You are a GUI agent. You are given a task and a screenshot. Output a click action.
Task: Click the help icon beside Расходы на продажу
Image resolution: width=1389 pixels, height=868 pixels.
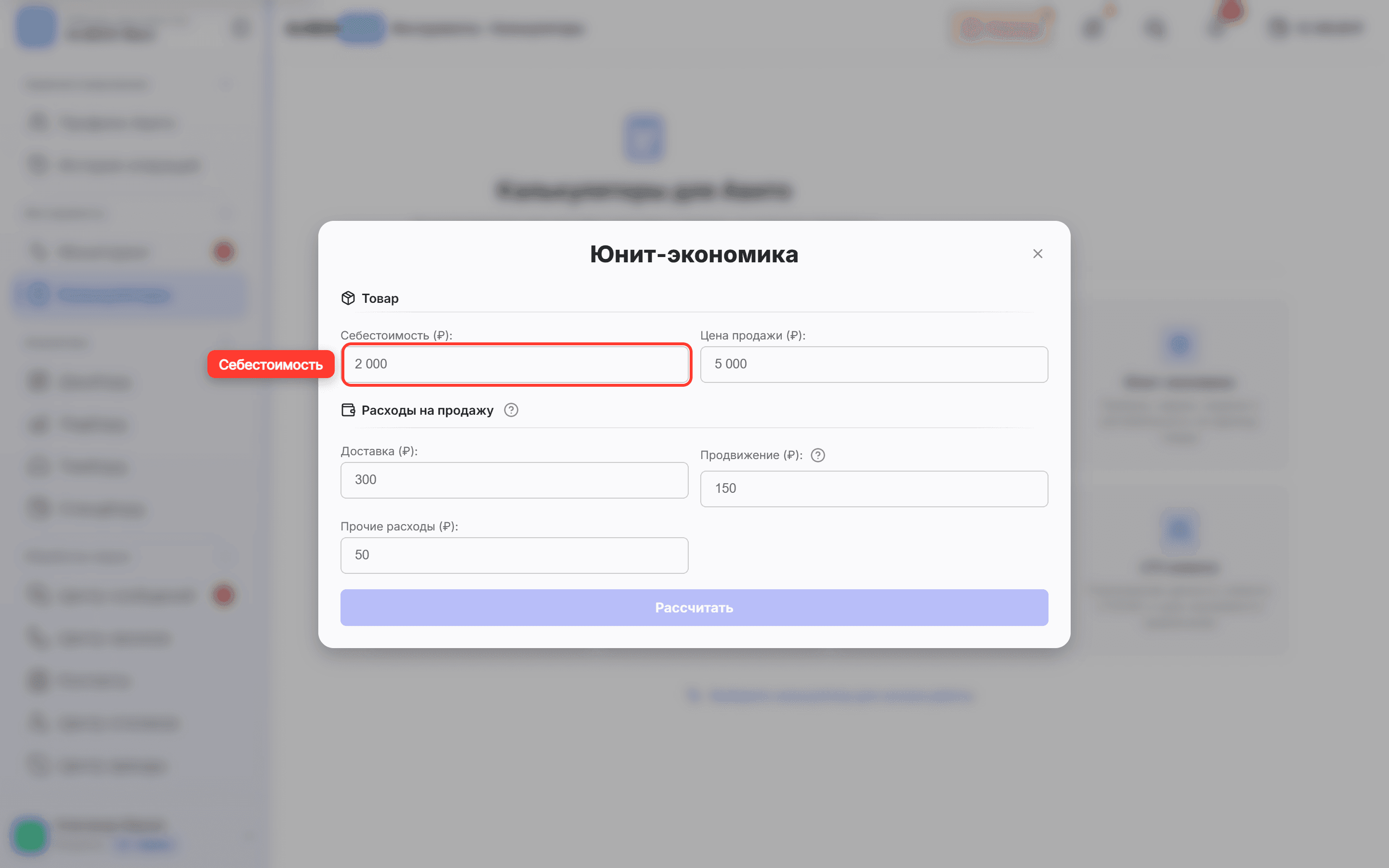tap(511, 410)
